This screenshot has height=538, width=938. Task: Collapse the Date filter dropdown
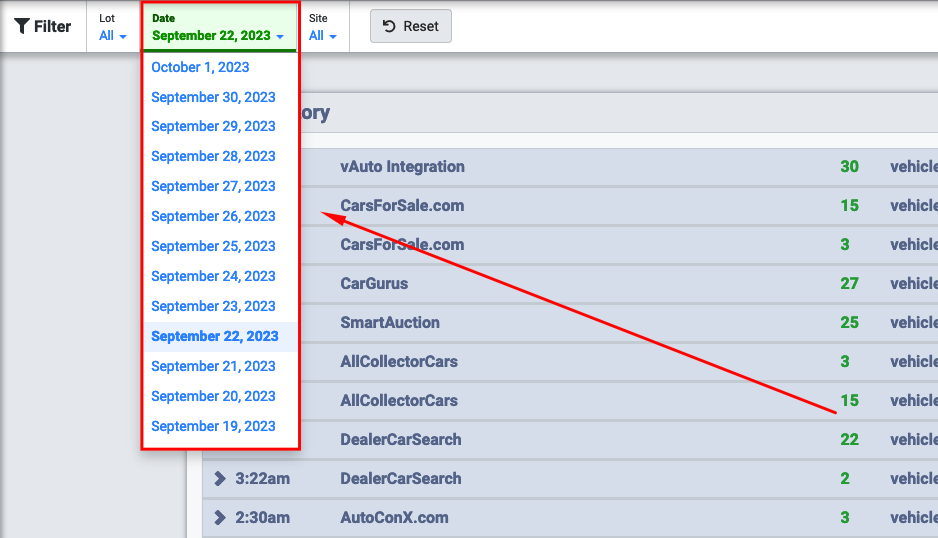[x=218, y=28]
